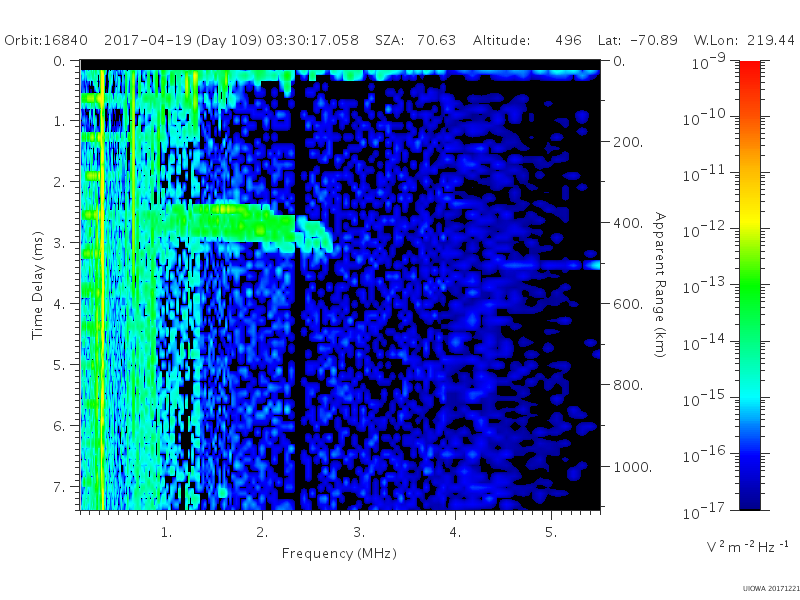Viewport: 800px width, 600px height.
Task: Click the frequency axis tick label 1.
Action: tap(167, 532)
